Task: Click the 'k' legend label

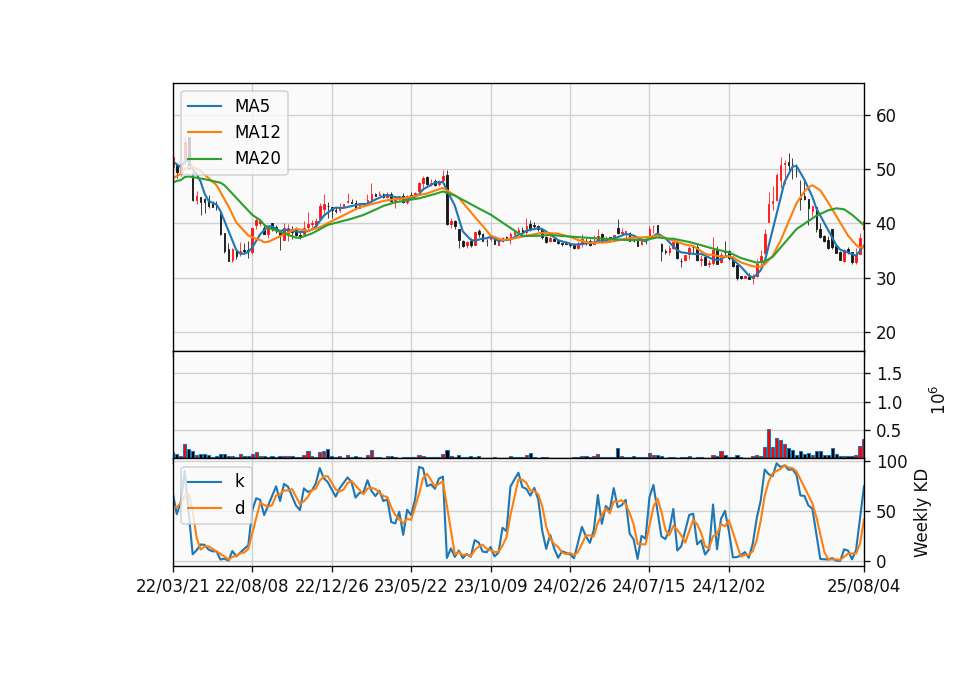Action: (239, 481)
